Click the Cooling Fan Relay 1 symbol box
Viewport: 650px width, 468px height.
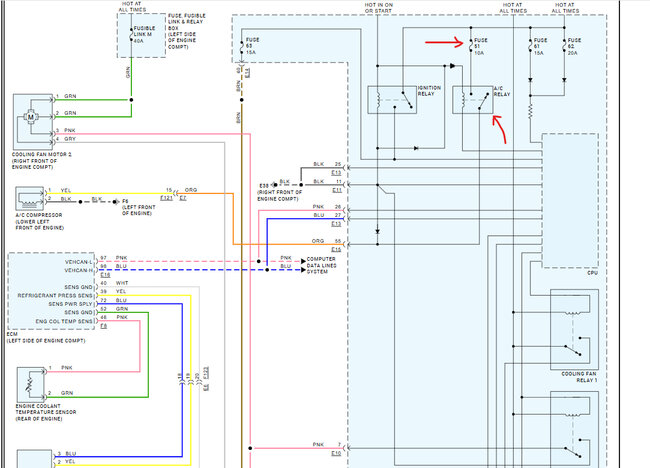click(574, 329)
